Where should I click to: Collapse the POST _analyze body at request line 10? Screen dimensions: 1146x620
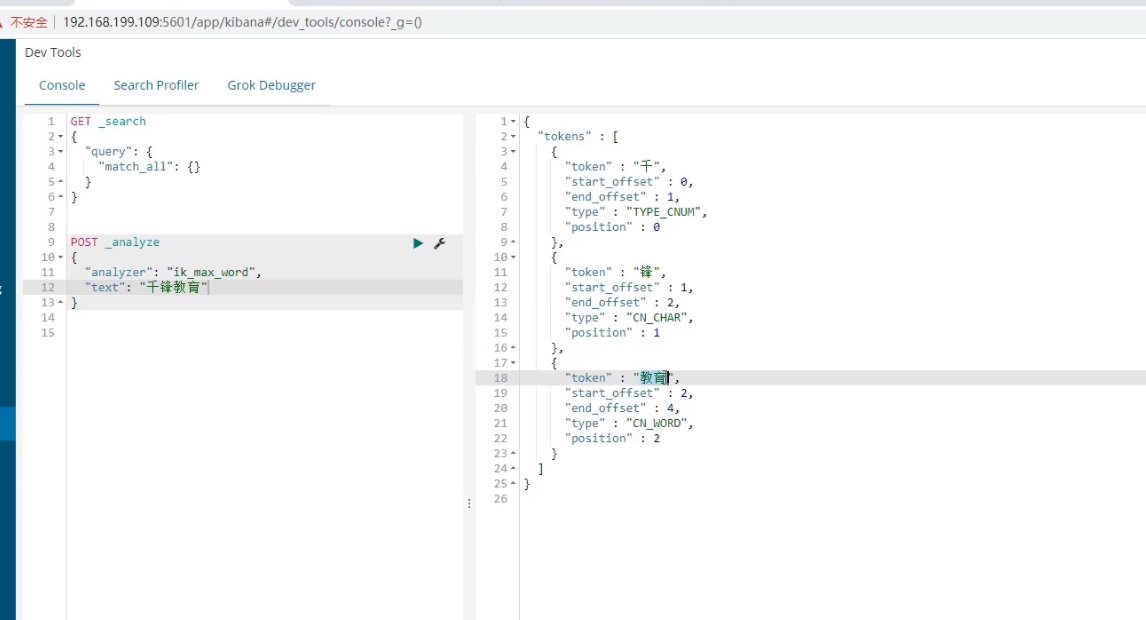coord(61,258)
